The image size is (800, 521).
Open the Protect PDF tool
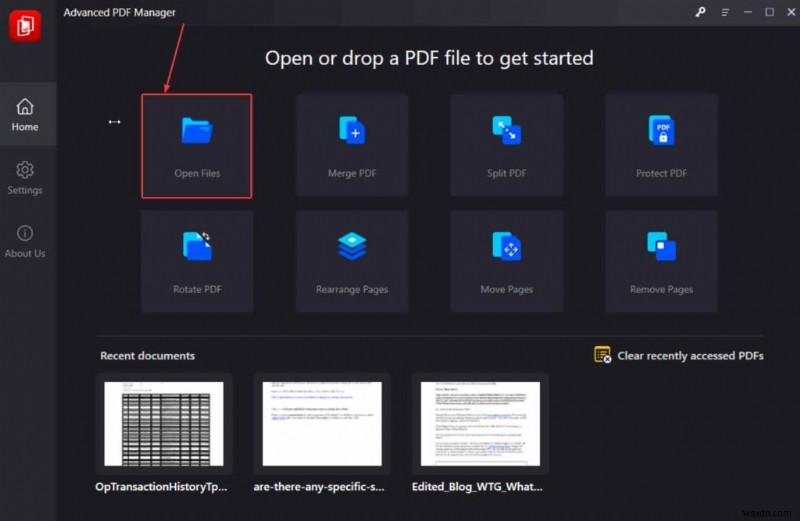661,145
